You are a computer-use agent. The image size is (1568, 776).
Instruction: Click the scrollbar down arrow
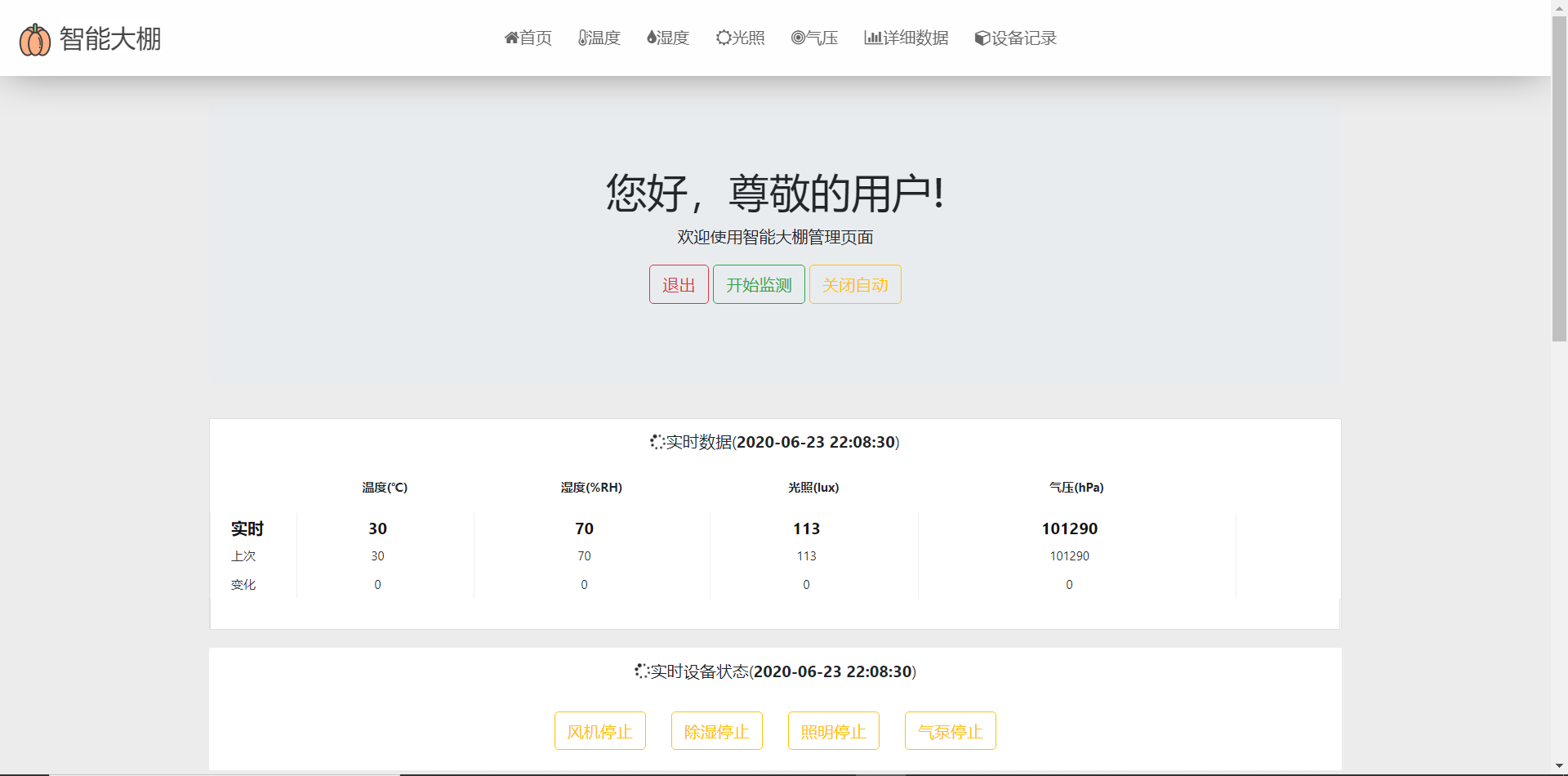(1560, 766)
